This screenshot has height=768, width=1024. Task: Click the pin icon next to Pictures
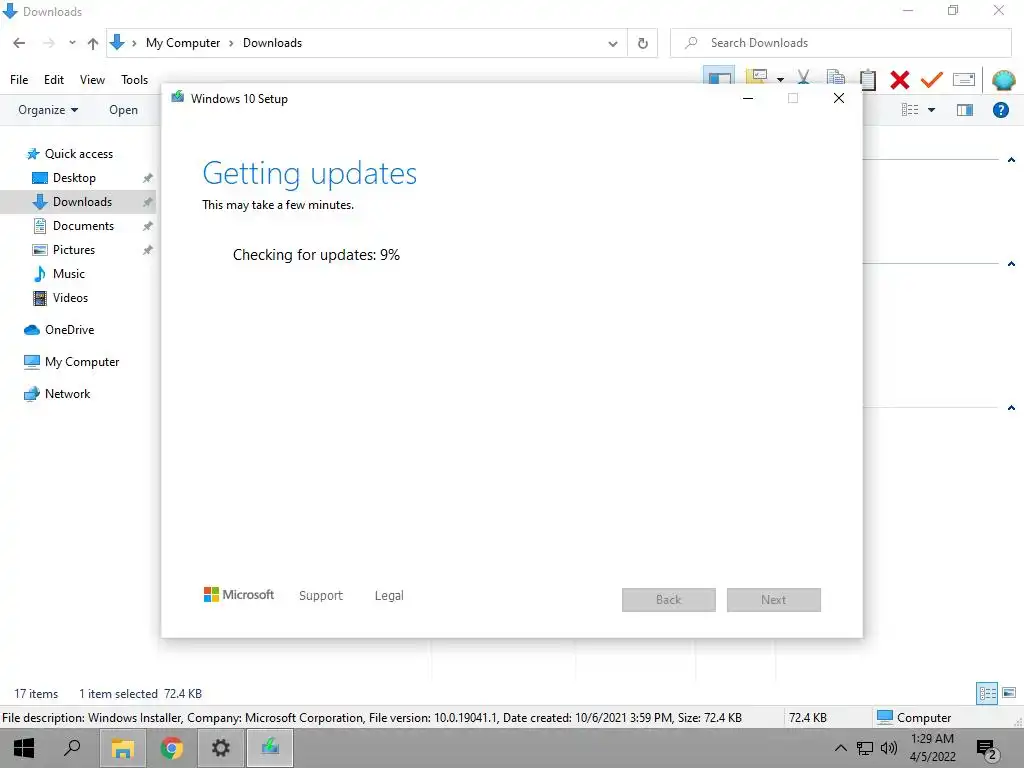point(148,250)
